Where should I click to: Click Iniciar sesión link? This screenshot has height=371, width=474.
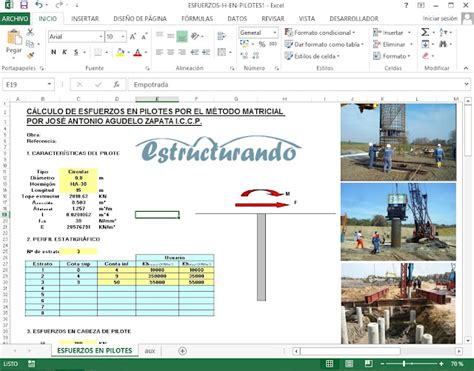click(x=440, y=19)
